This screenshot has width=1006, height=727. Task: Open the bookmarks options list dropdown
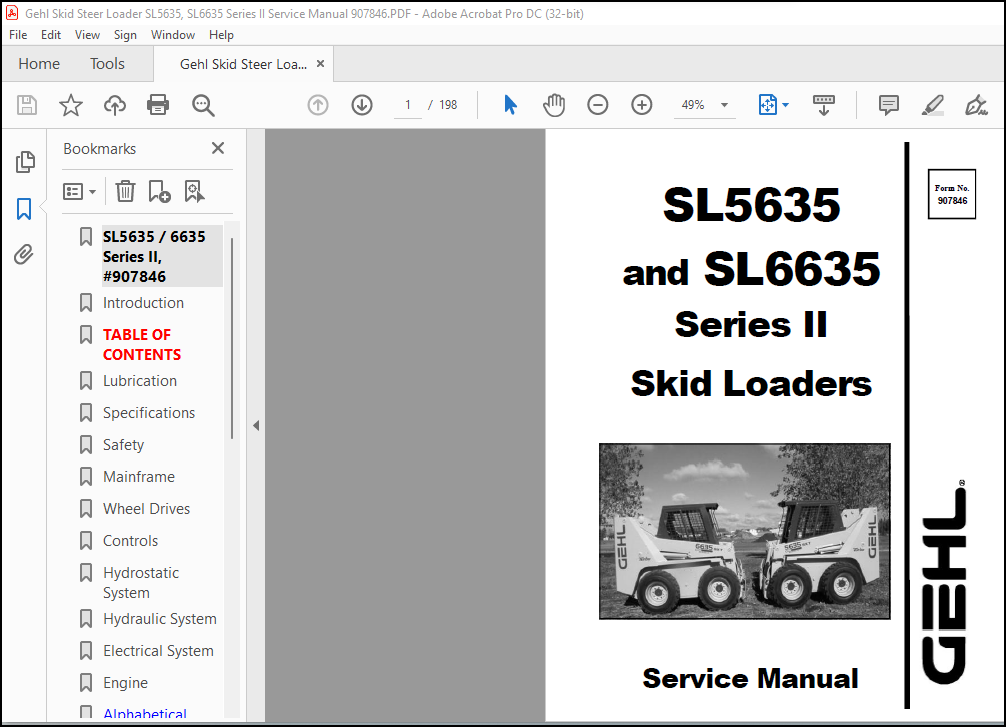click(x=80, y=191)
